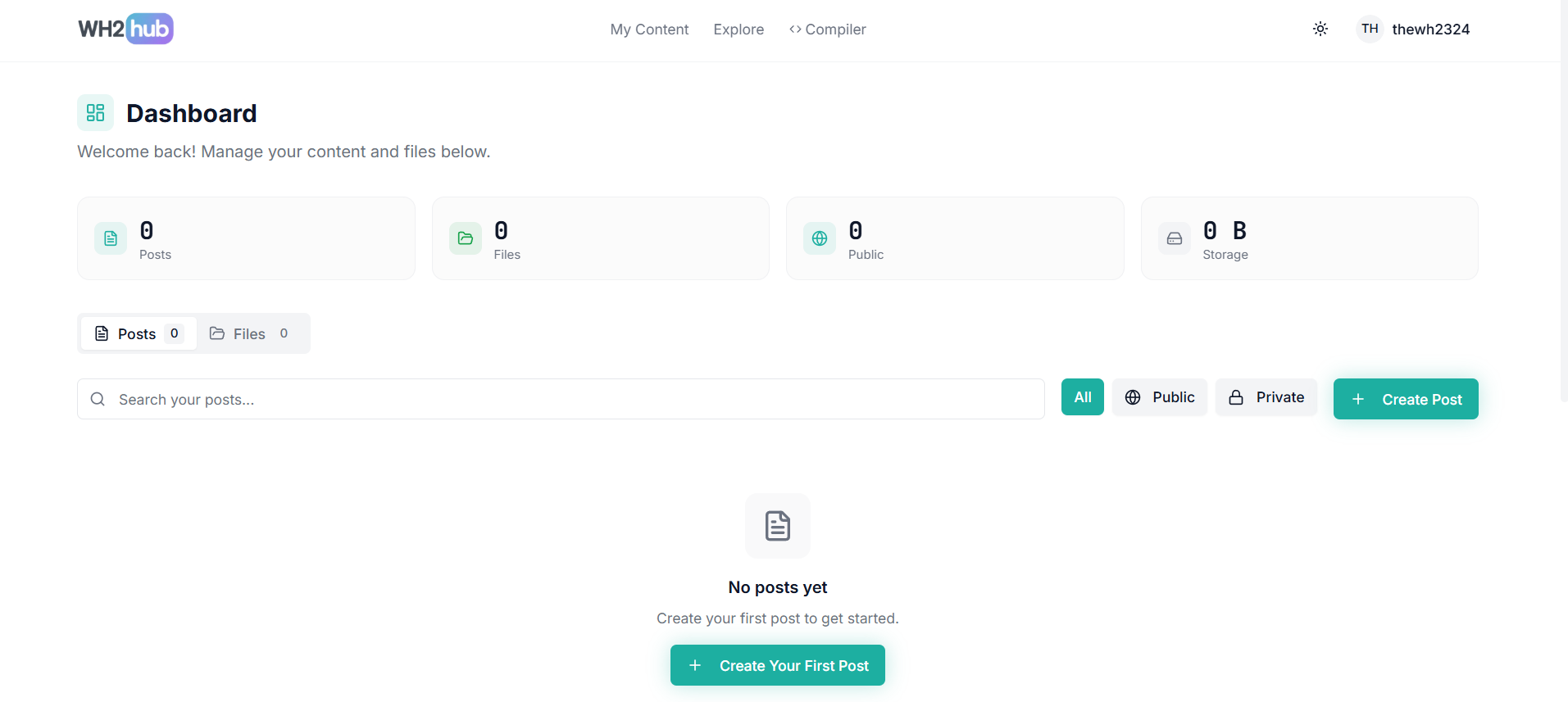
Task: Click Create Your First Post button
Action: [777, 665]
